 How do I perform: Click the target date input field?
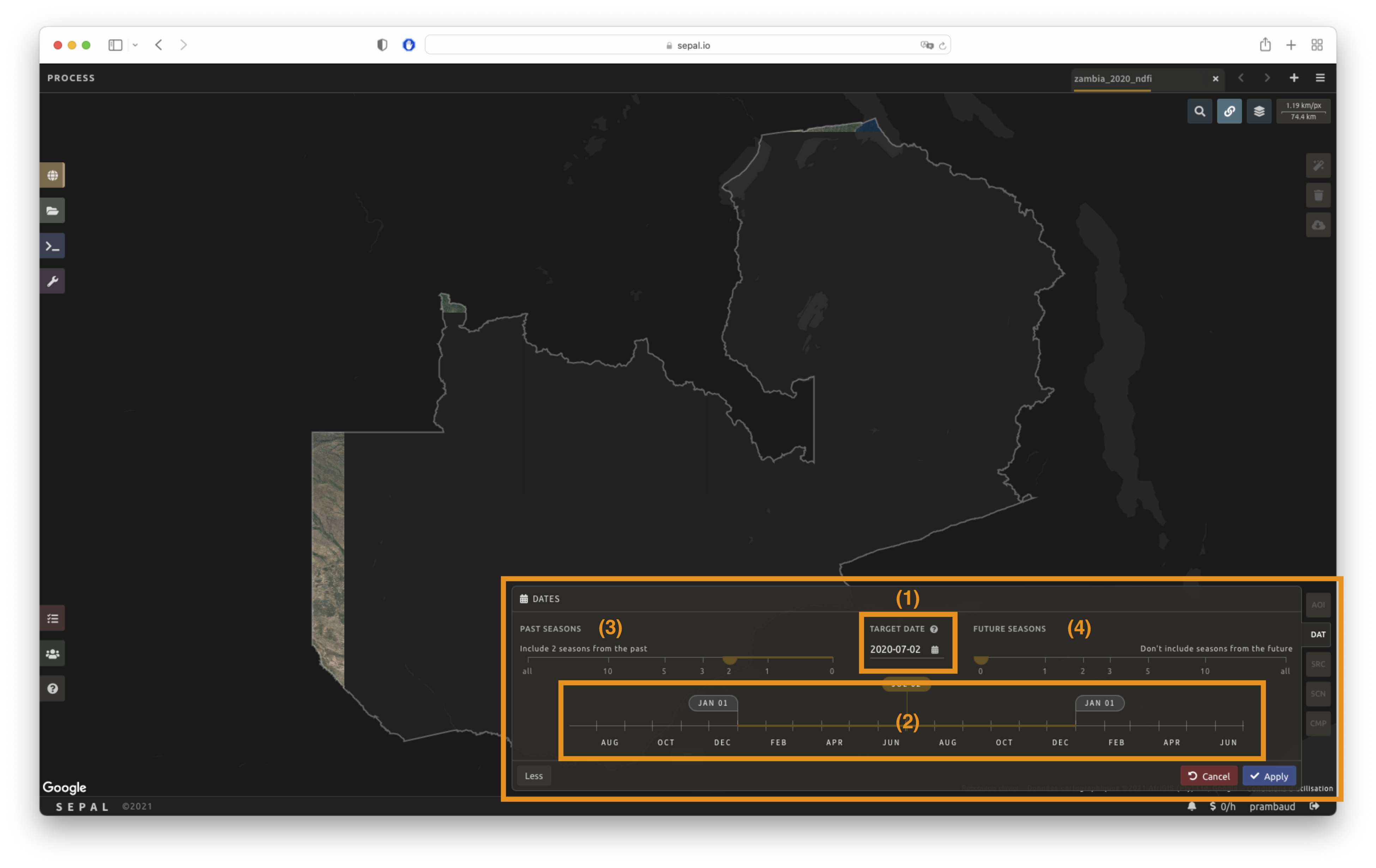click(895, 650)
